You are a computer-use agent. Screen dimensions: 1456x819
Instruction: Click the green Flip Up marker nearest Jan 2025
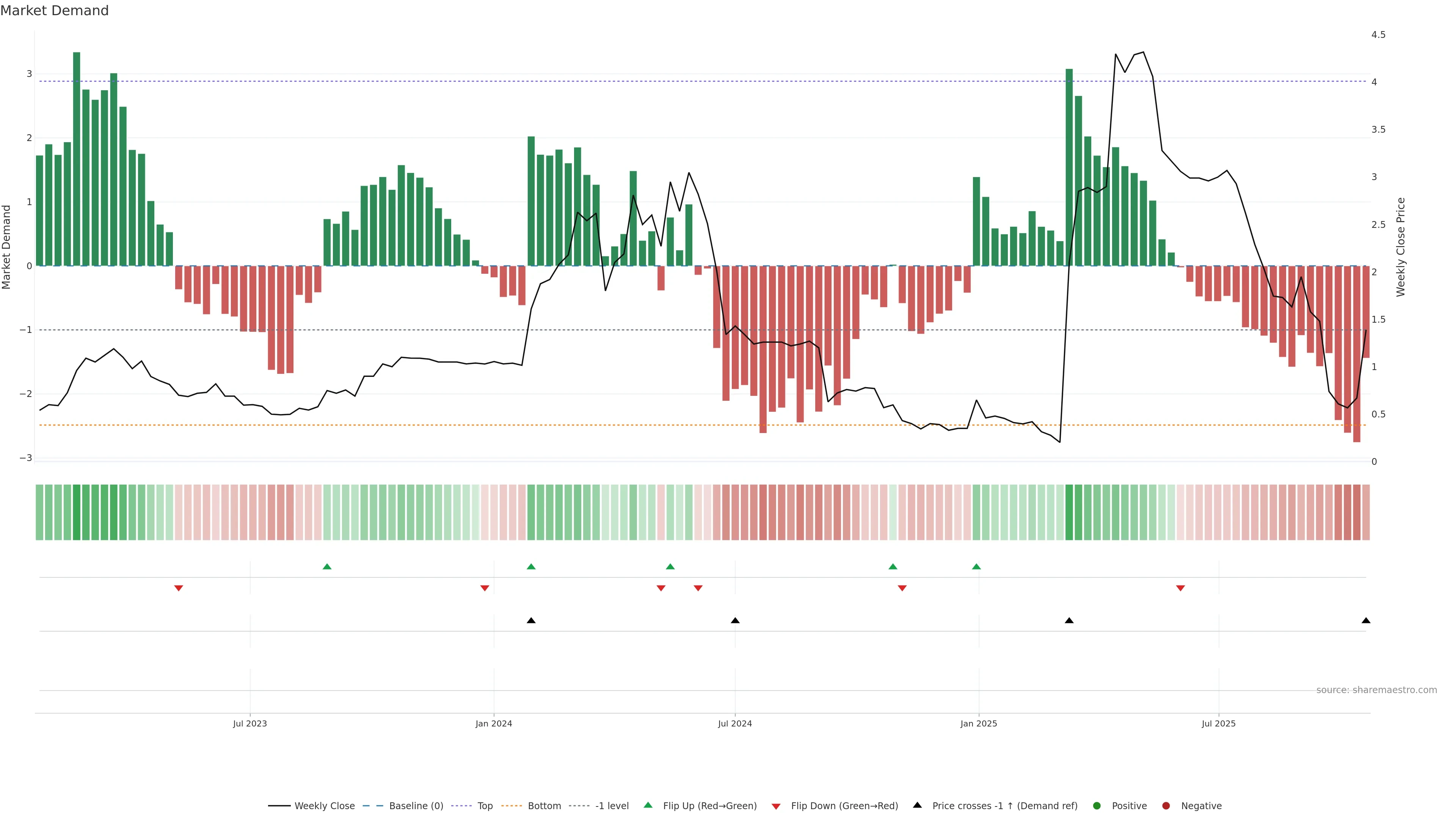[x=976, y=566]
